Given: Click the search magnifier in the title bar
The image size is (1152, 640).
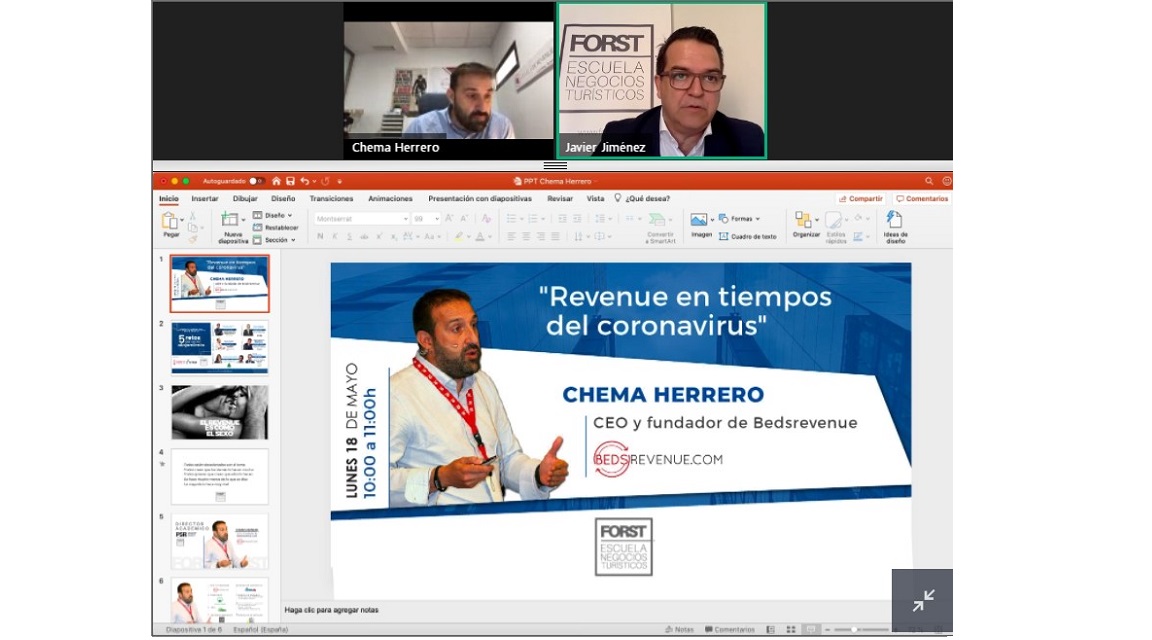Looking at the screenshot, I should point(929,181).
